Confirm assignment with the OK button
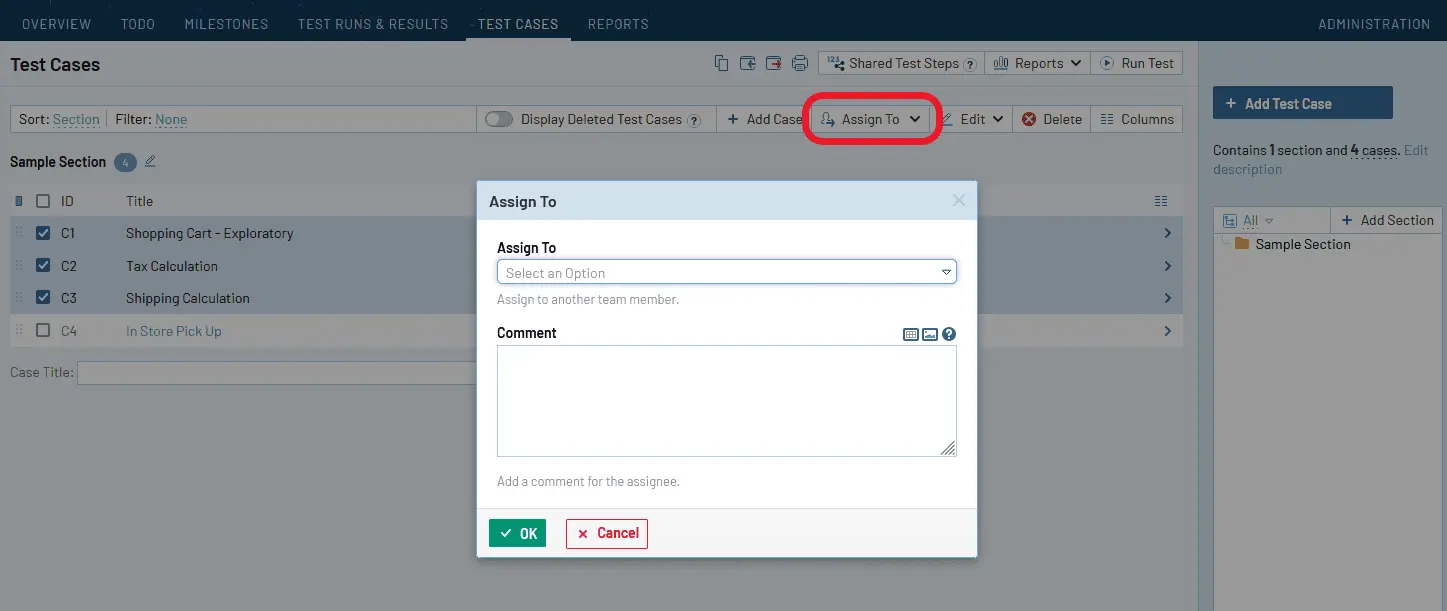Viewport: 1447px width, 611px height. 518,533
